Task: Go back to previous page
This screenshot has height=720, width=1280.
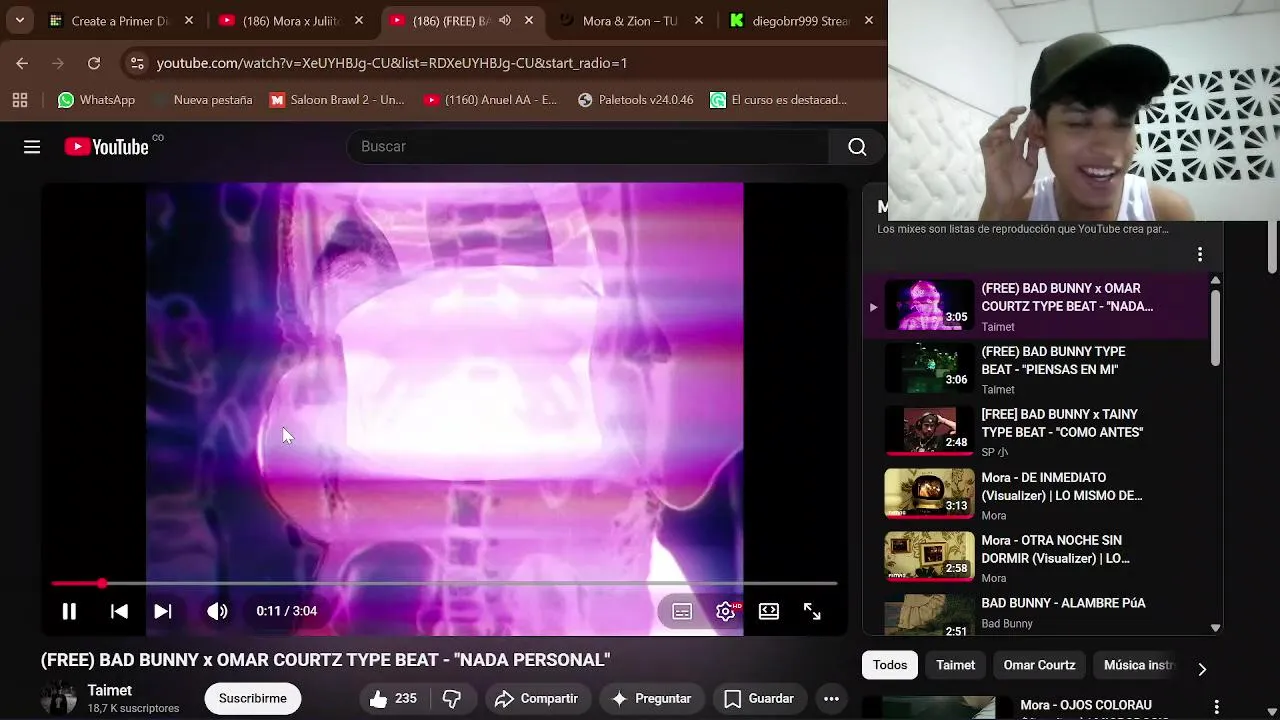Action: tap(22, 63)
